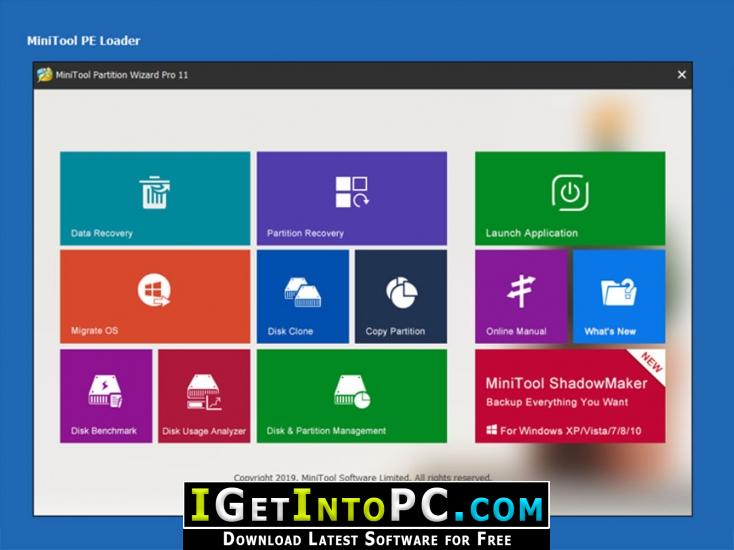734x550 pixels.
Task: Open Disk Clone using its drive icon
Action: pos(302,292)
